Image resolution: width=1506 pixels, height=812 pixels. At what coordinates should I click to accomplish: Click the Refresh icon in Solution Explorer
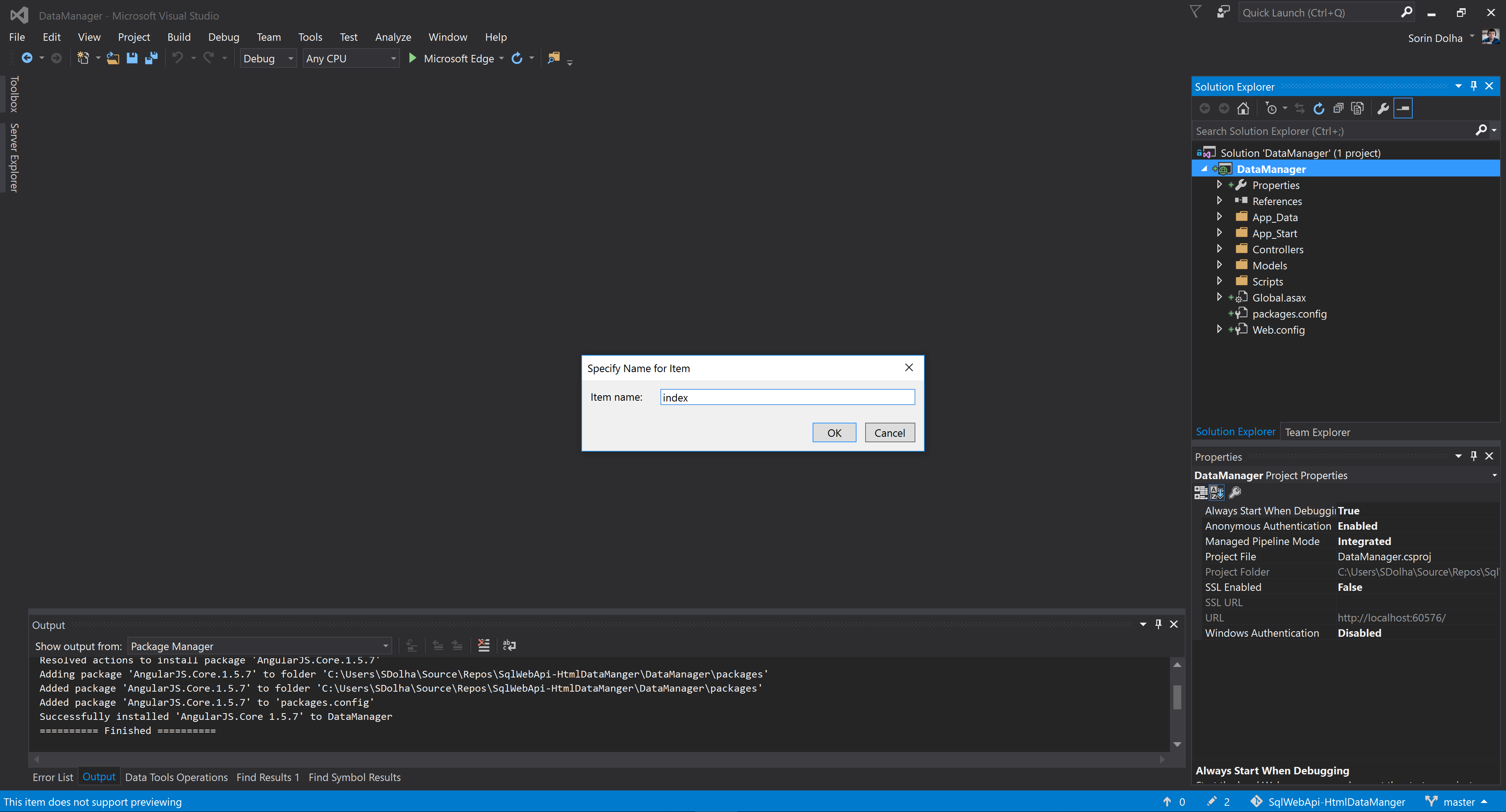1318,108
